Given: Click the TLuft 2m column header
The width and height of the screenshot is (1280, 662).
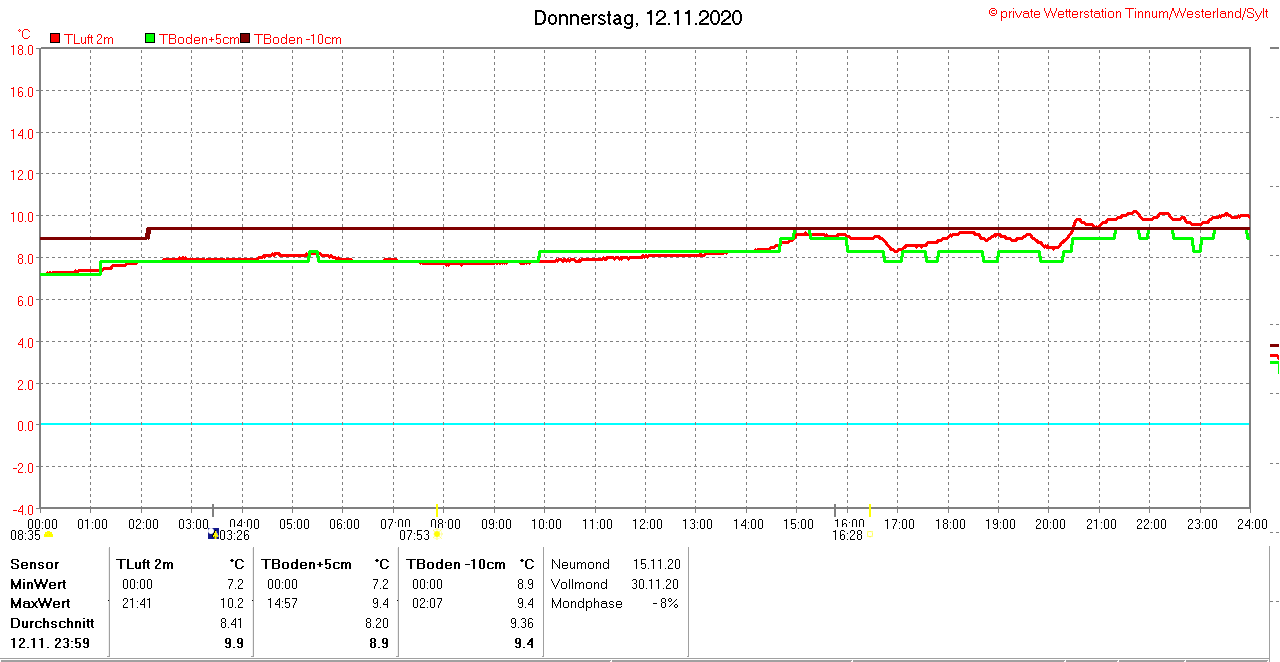Looking at the screenshot, I should tap(145, 564).
